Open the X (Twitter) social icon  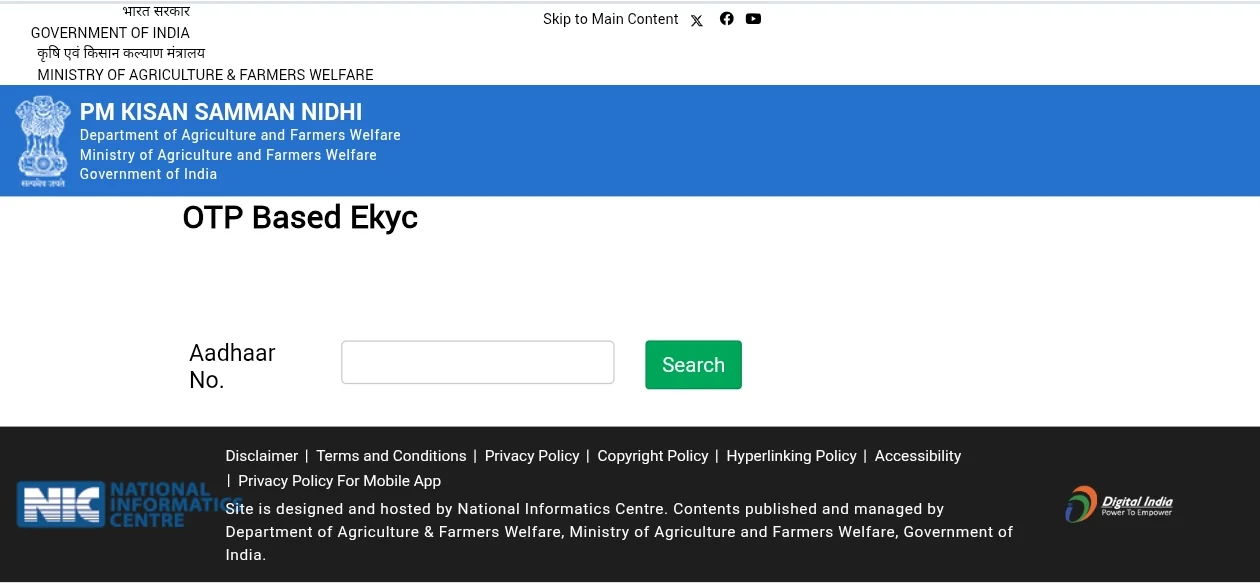(x=696, y=20)
